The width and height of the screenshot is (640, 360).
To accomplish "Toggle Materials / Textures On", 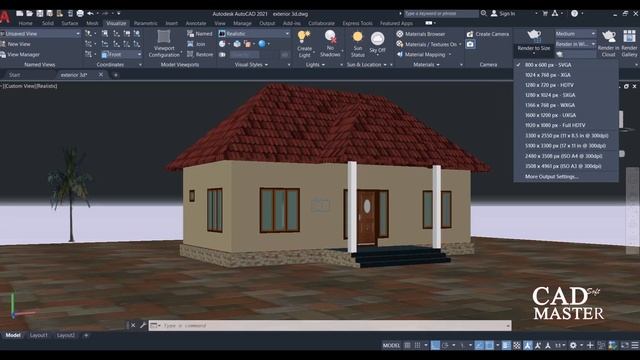I will click(x=429, y=44).
